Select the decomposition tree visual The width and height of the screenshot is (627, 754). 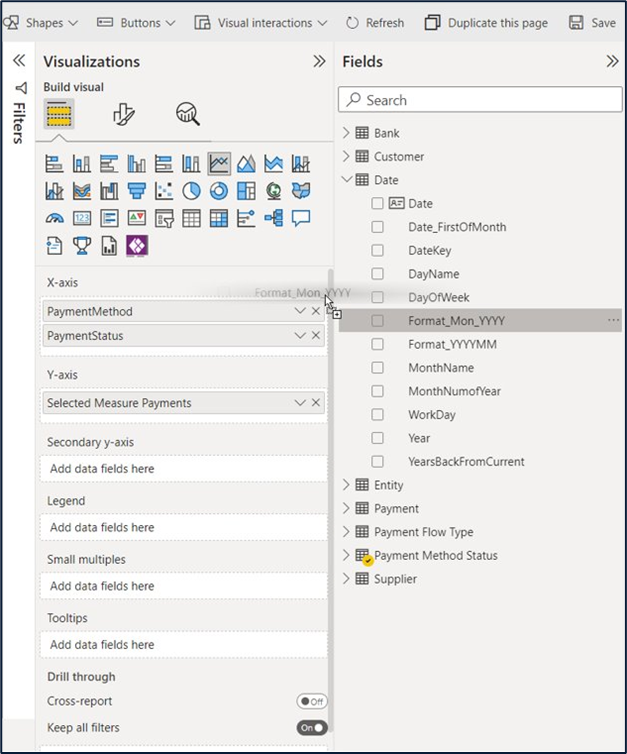274,219
